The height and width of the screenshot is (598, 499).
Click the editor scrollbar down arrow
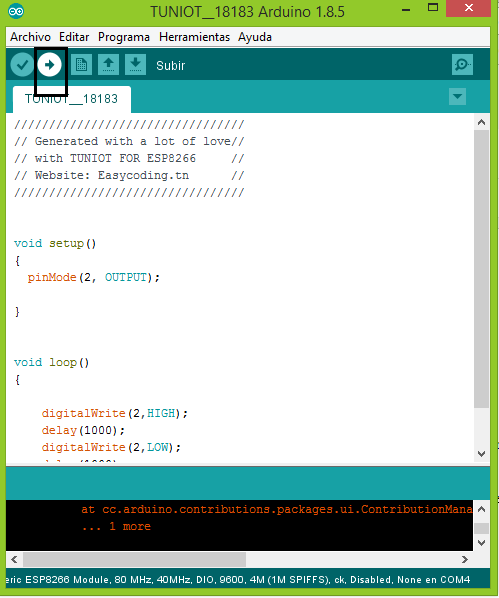(x=481, y=454)
